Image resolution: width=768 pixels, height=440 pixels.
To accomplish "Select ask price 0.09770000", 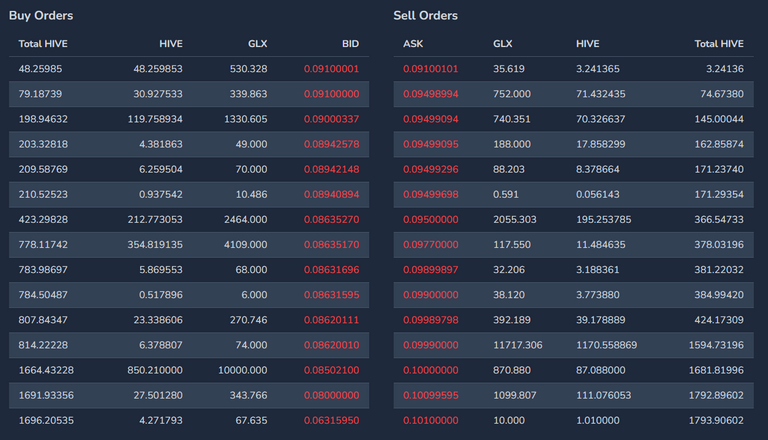I will coord(431,244).
